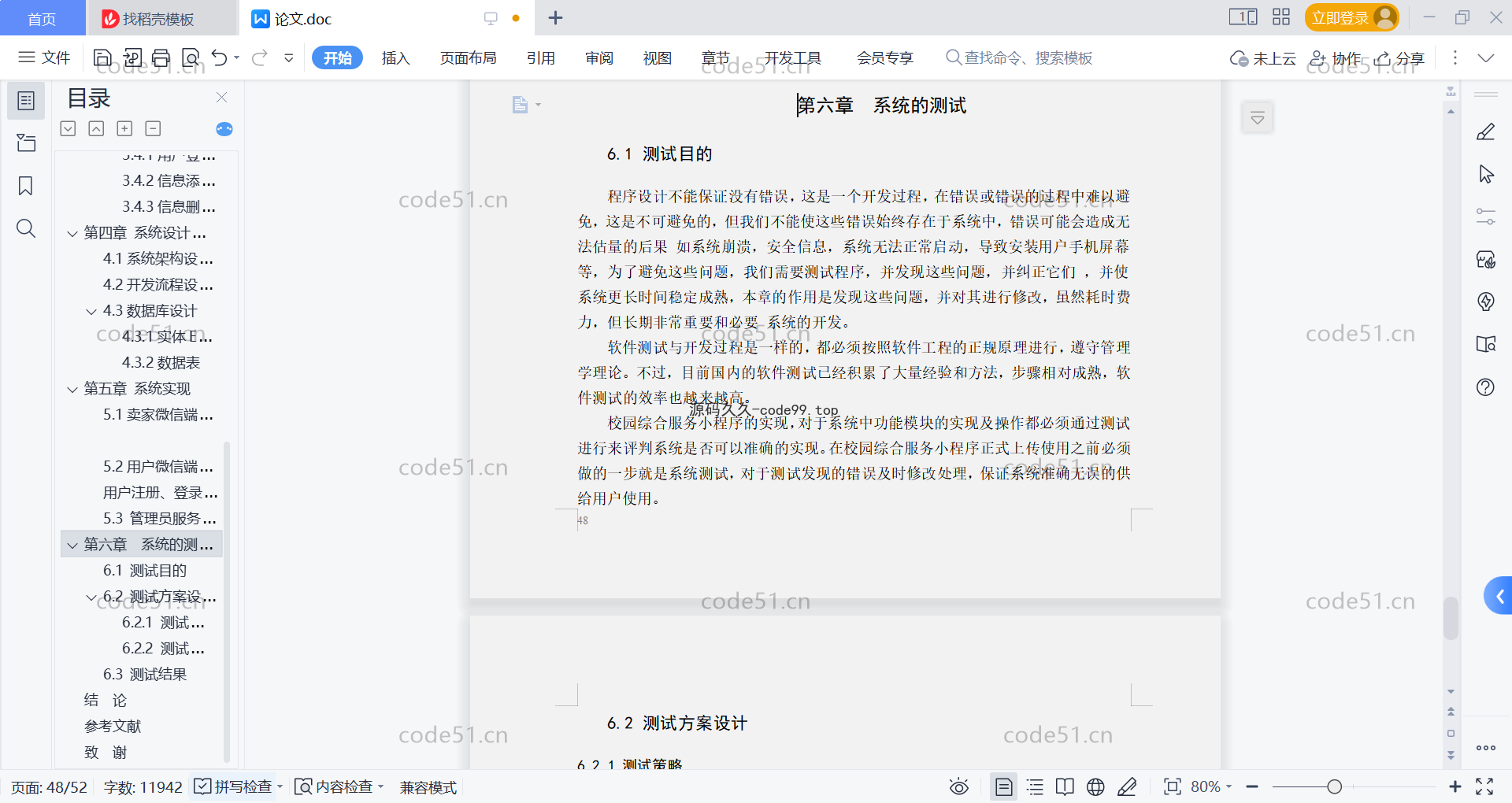The height and width of the screenshot is (803, 1512).
Task: Expand all outline levels box icon
Action: (69, 128)
